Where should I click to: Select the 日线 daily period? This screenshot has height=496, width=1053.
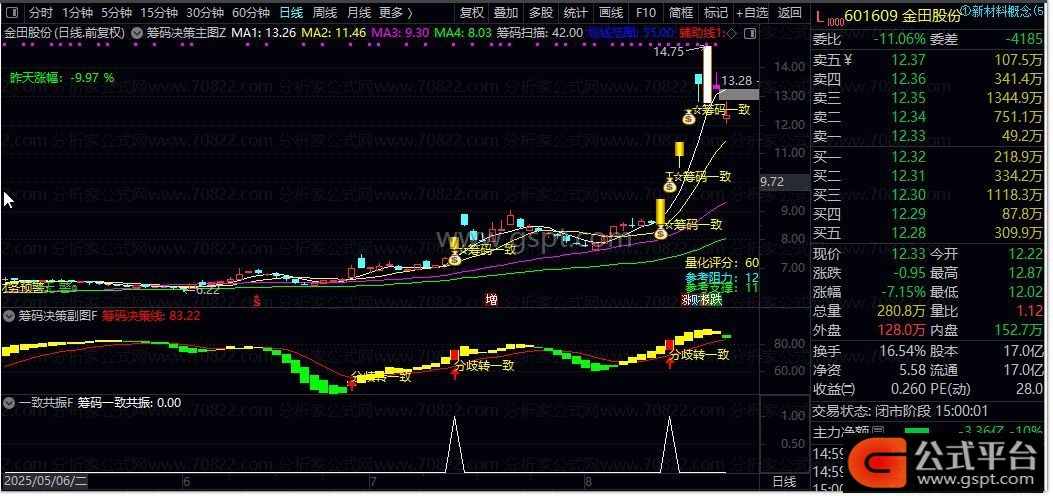(x=291, y=12)
